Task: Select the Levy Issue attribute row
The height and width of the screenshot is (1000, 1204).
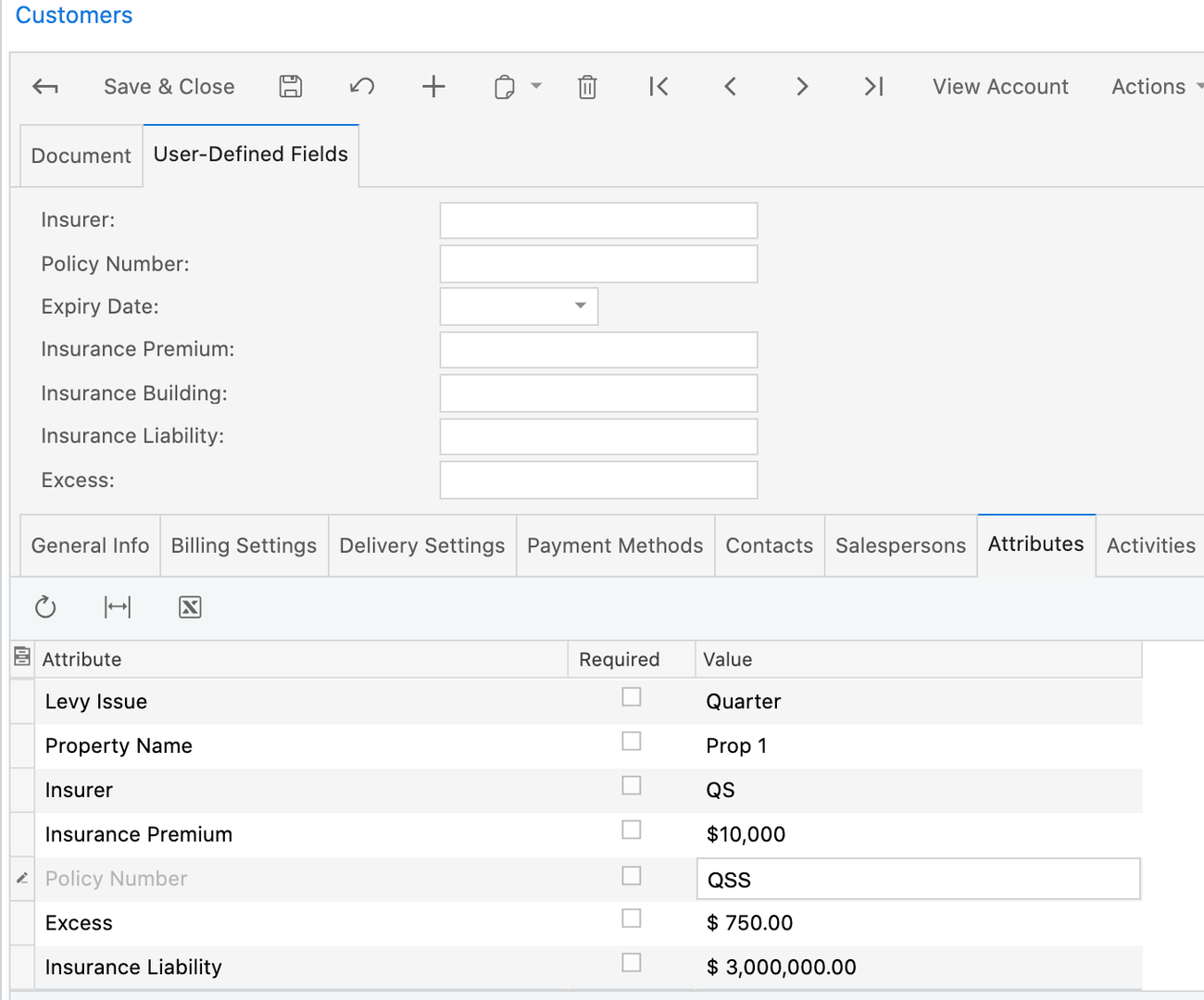Action: coord(576,702)
